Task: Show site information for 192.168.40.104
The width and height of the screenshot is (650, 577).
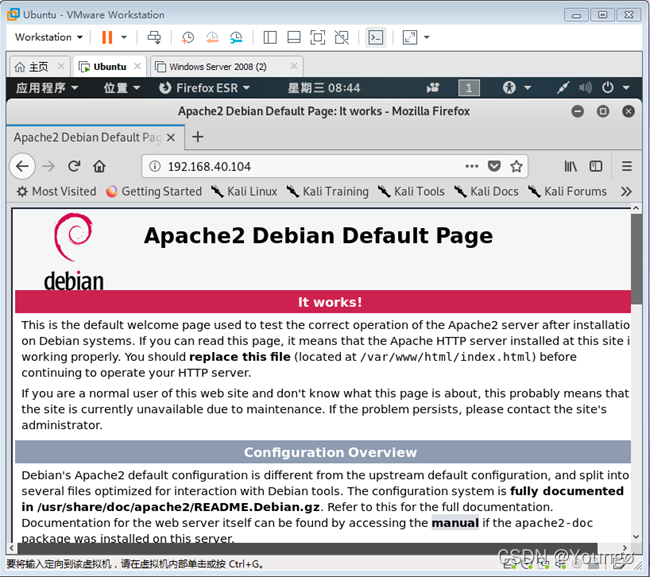Action: [x=155, y=167]
